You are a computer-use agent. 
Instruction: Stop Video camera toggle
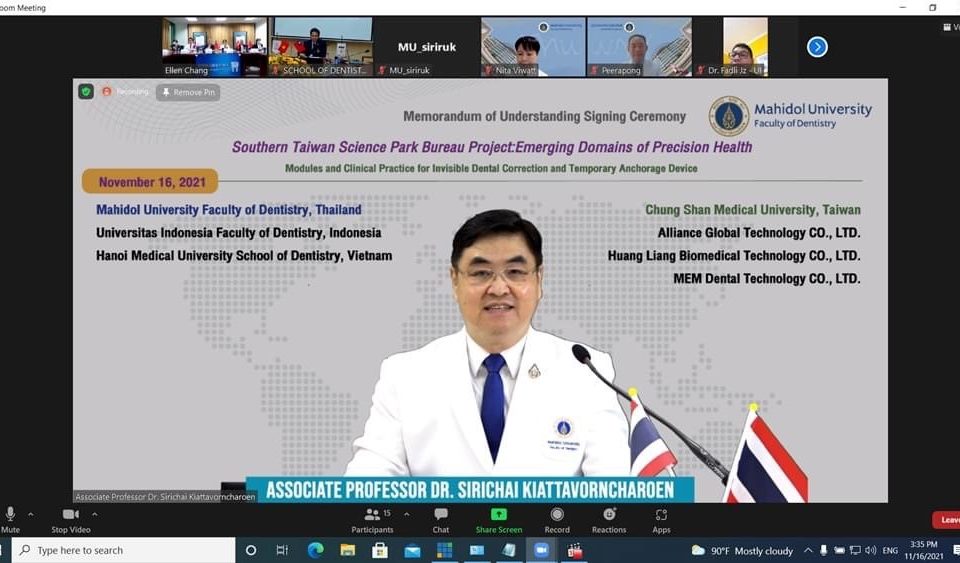pos(71,518)
